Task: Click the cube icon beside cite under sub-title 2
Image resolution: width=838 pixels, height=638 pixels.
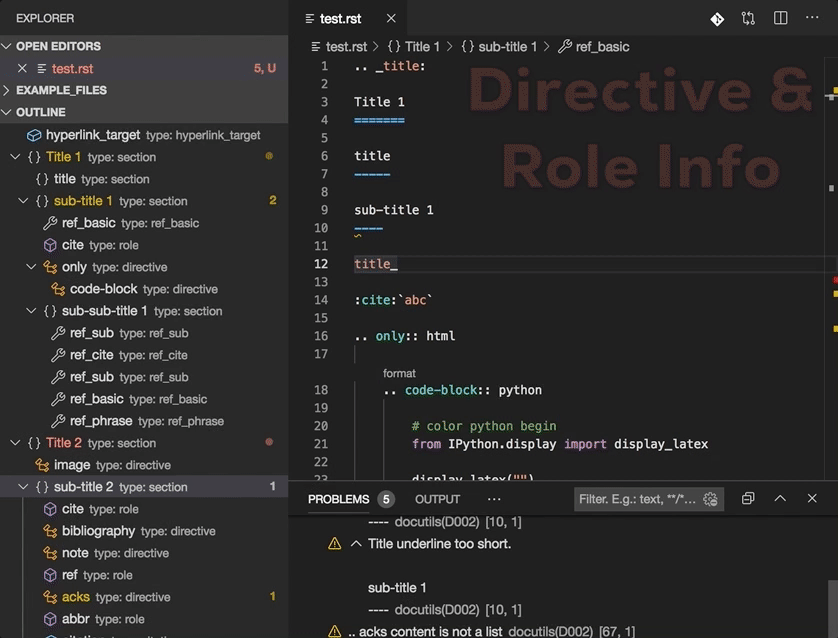Action: (50, 509)
